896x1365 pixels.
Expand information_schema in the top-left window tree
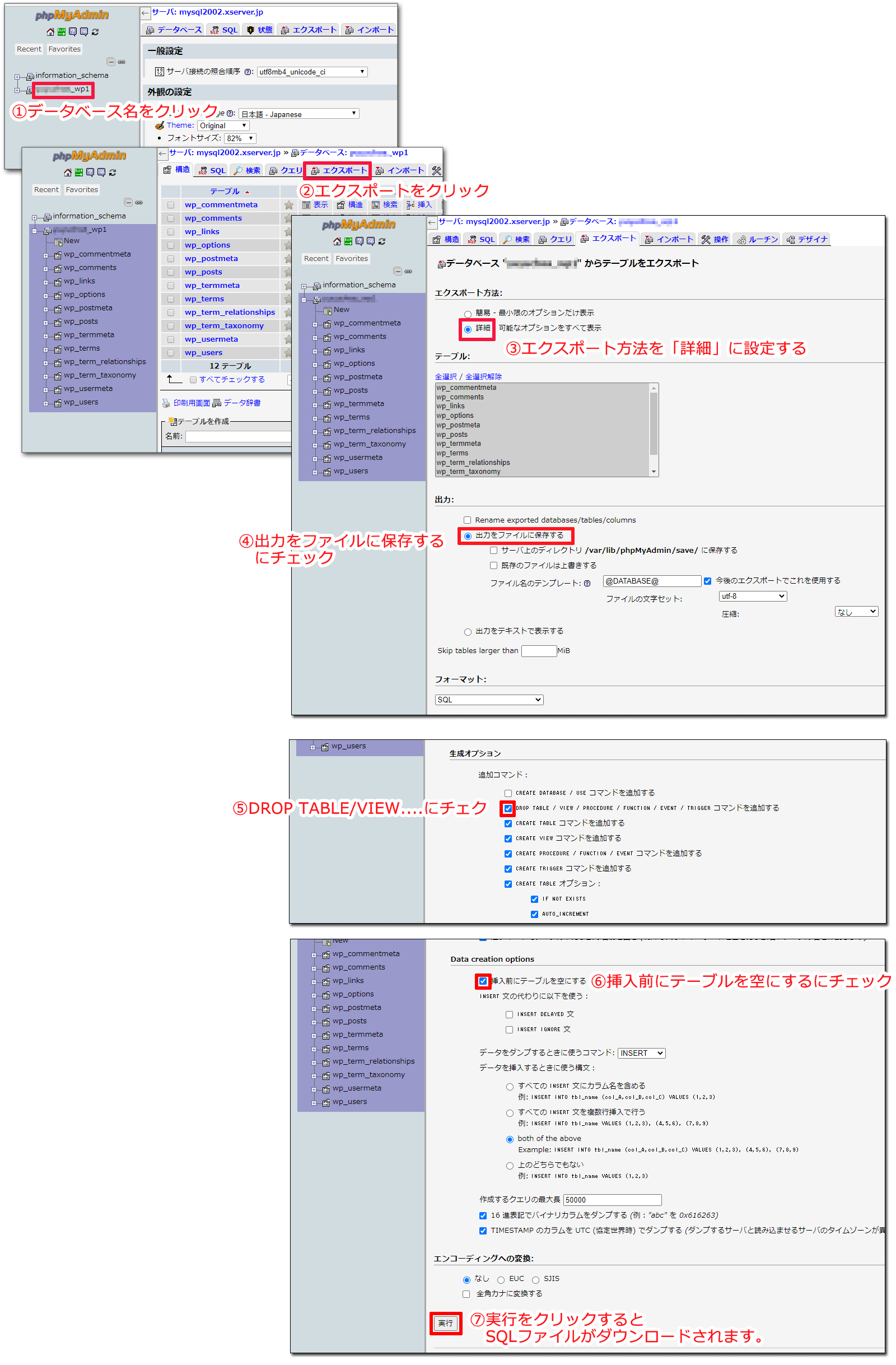coord(17,76)
